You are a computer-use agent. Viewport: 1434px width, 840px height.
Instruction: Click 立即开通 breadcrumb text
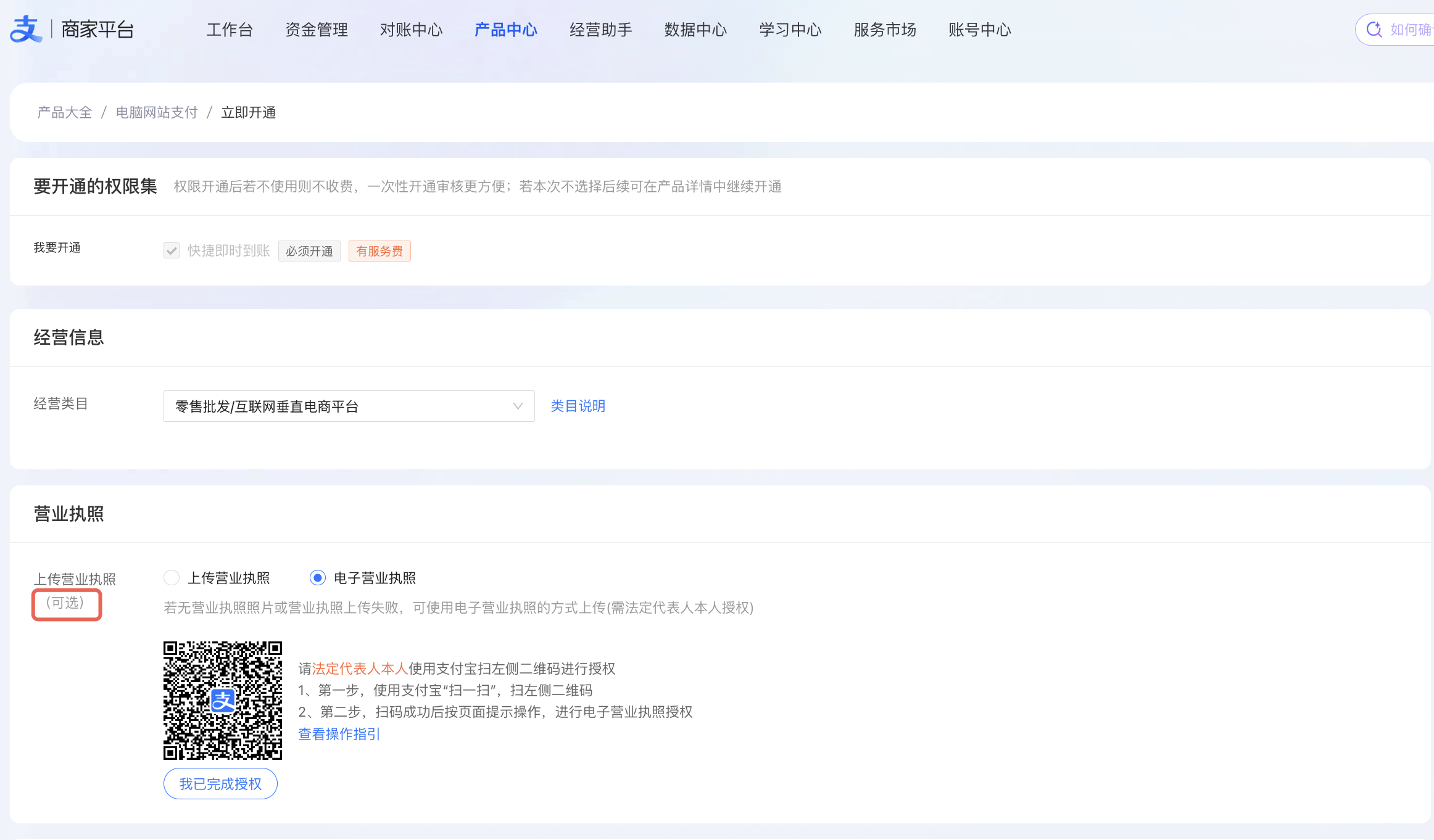coord(249,112)
